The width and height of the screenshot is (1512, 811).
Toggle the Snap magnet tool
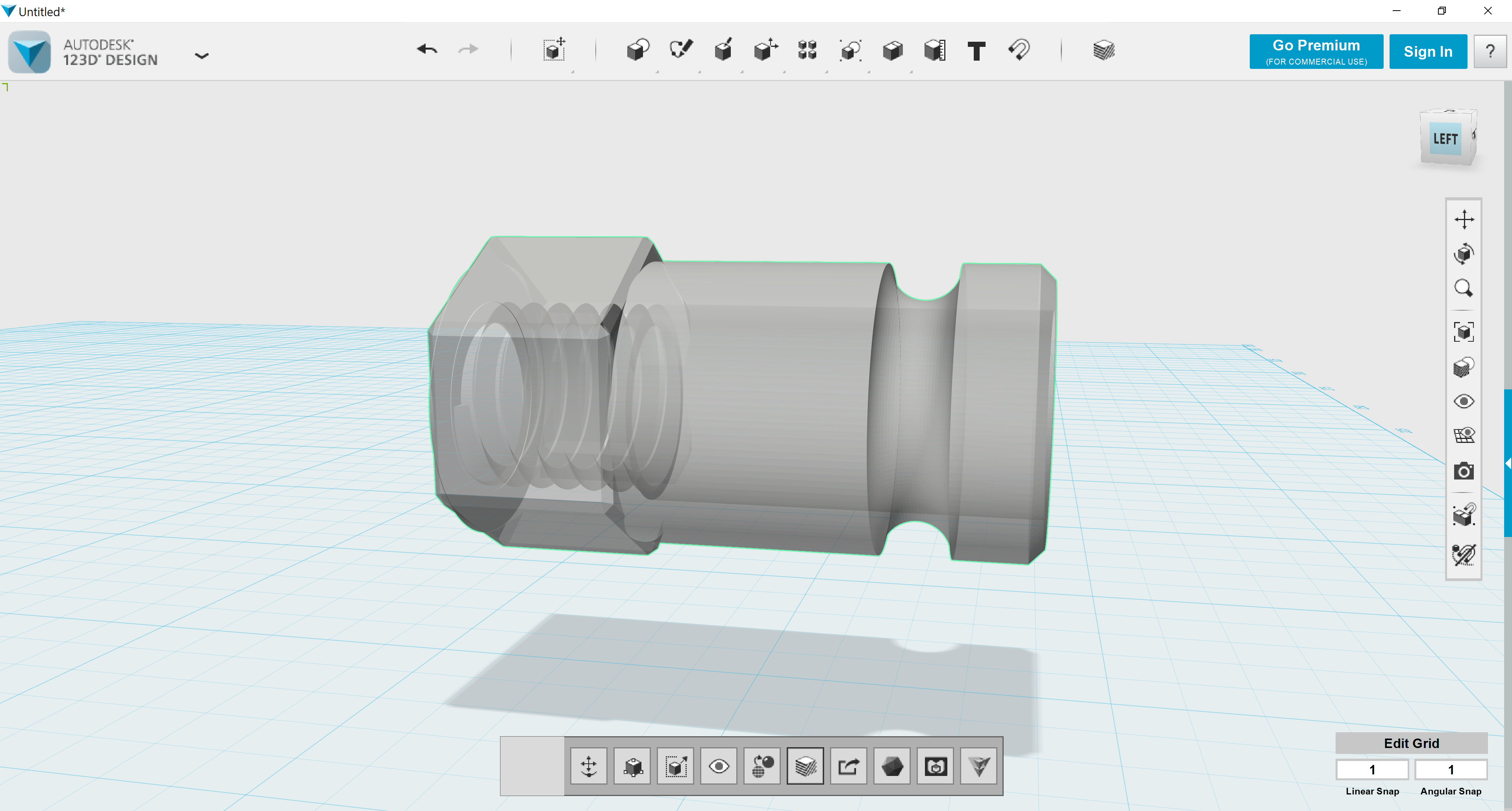pyautogui.click(x=1019, y=50)
